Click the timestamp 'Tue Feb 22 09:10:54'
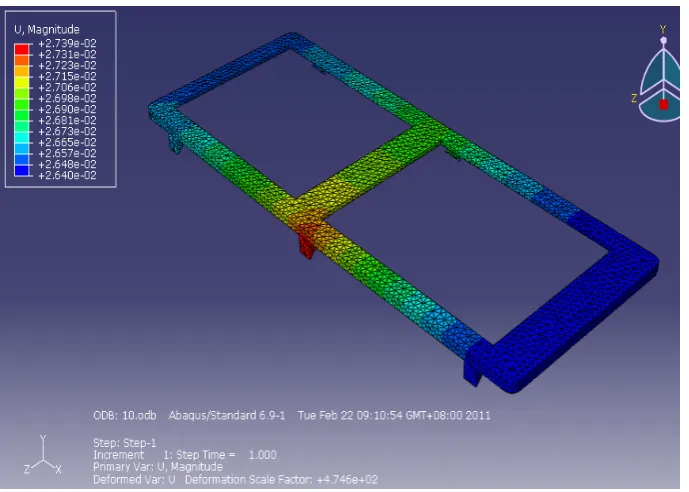Viewport: 689px width, 492px height. pos(347,415)
